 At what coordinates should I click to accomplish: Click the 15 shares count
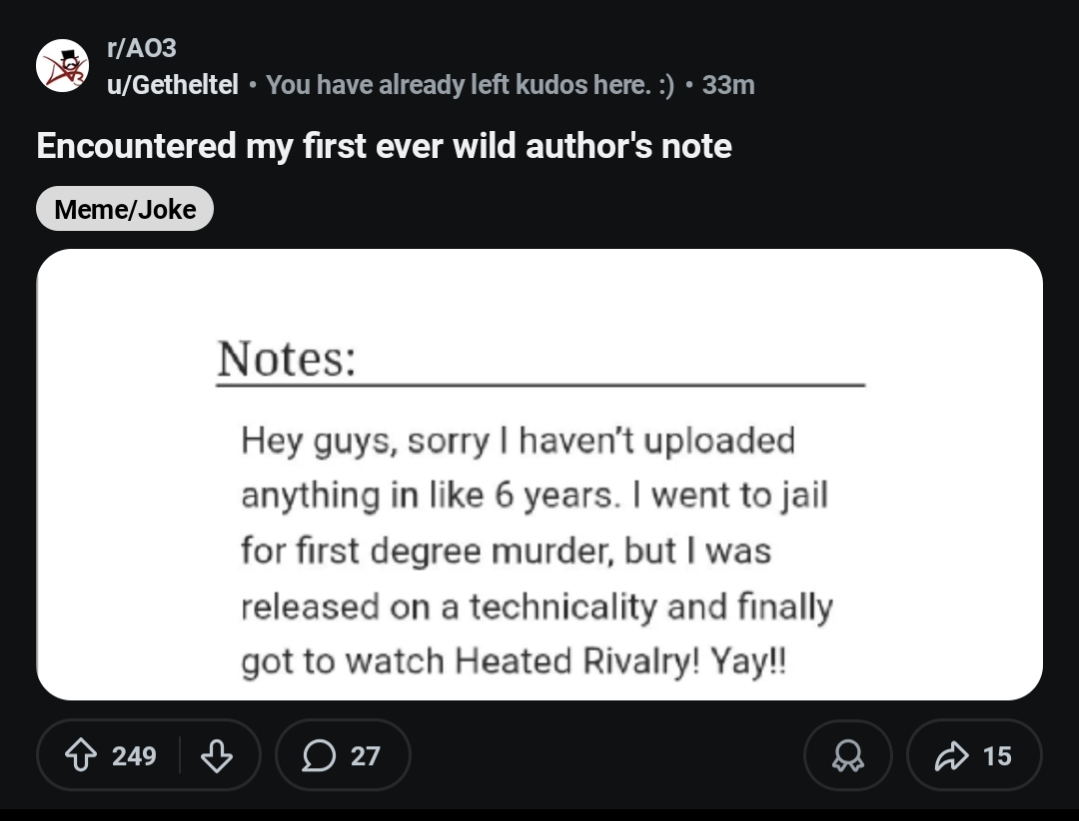click(996, 756)
